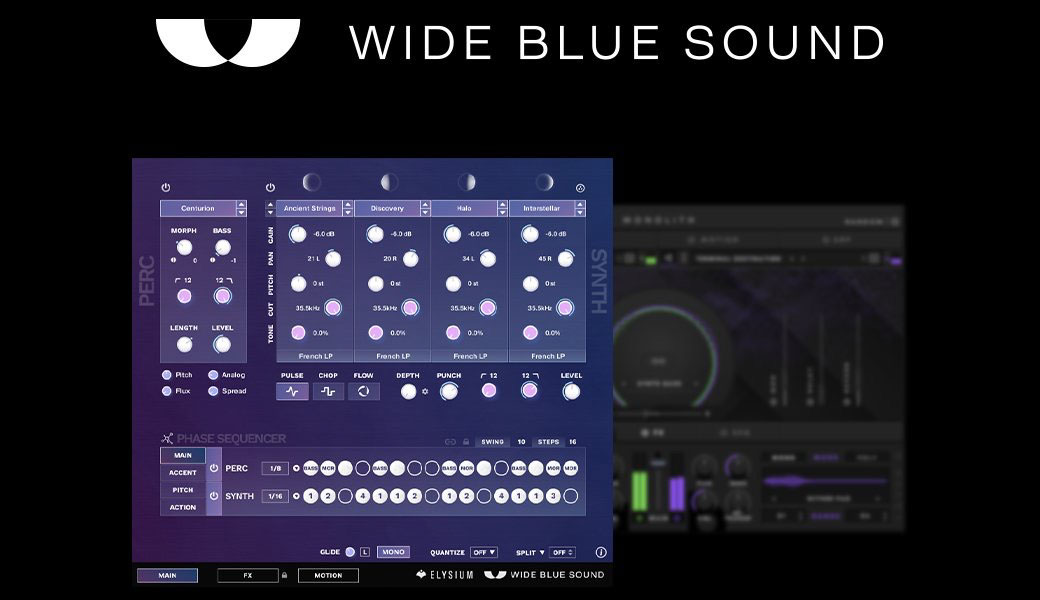The image size is (1040, 600).
Task: Select the sequencer MAIN tab
Action: (182, 455)
